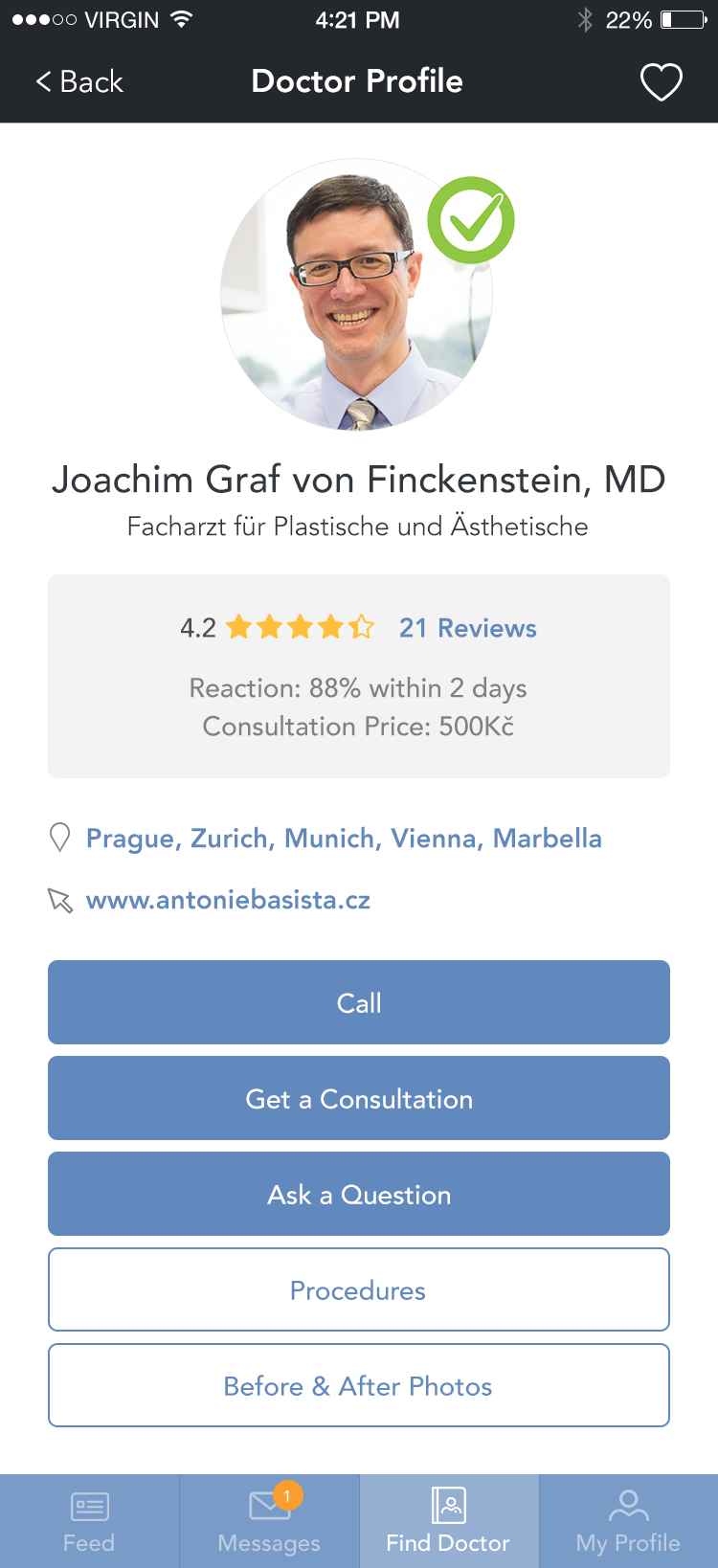Tap the Prague, Zurich, Munich locations link
This screenshot has width=718, height=1568.
point(344,839)
